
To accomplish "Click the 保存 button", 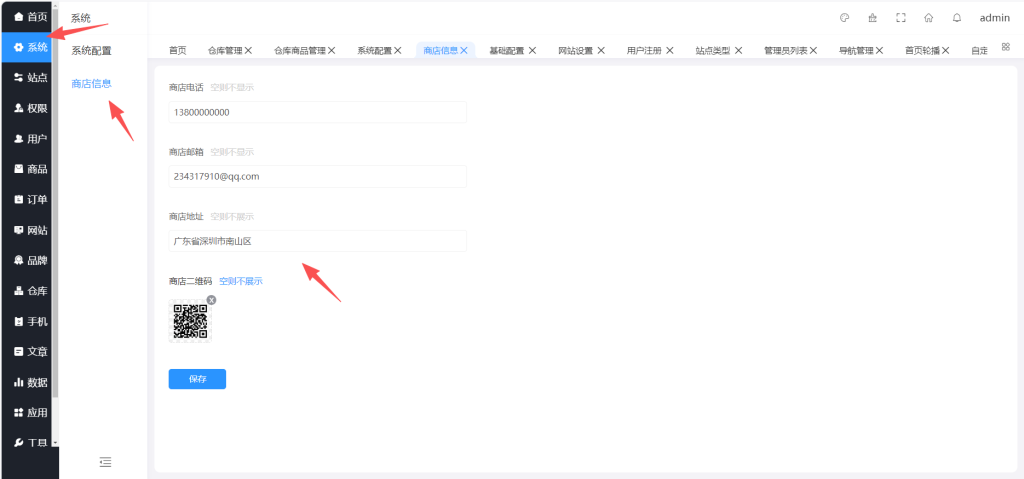I will (x=197, y=379).
